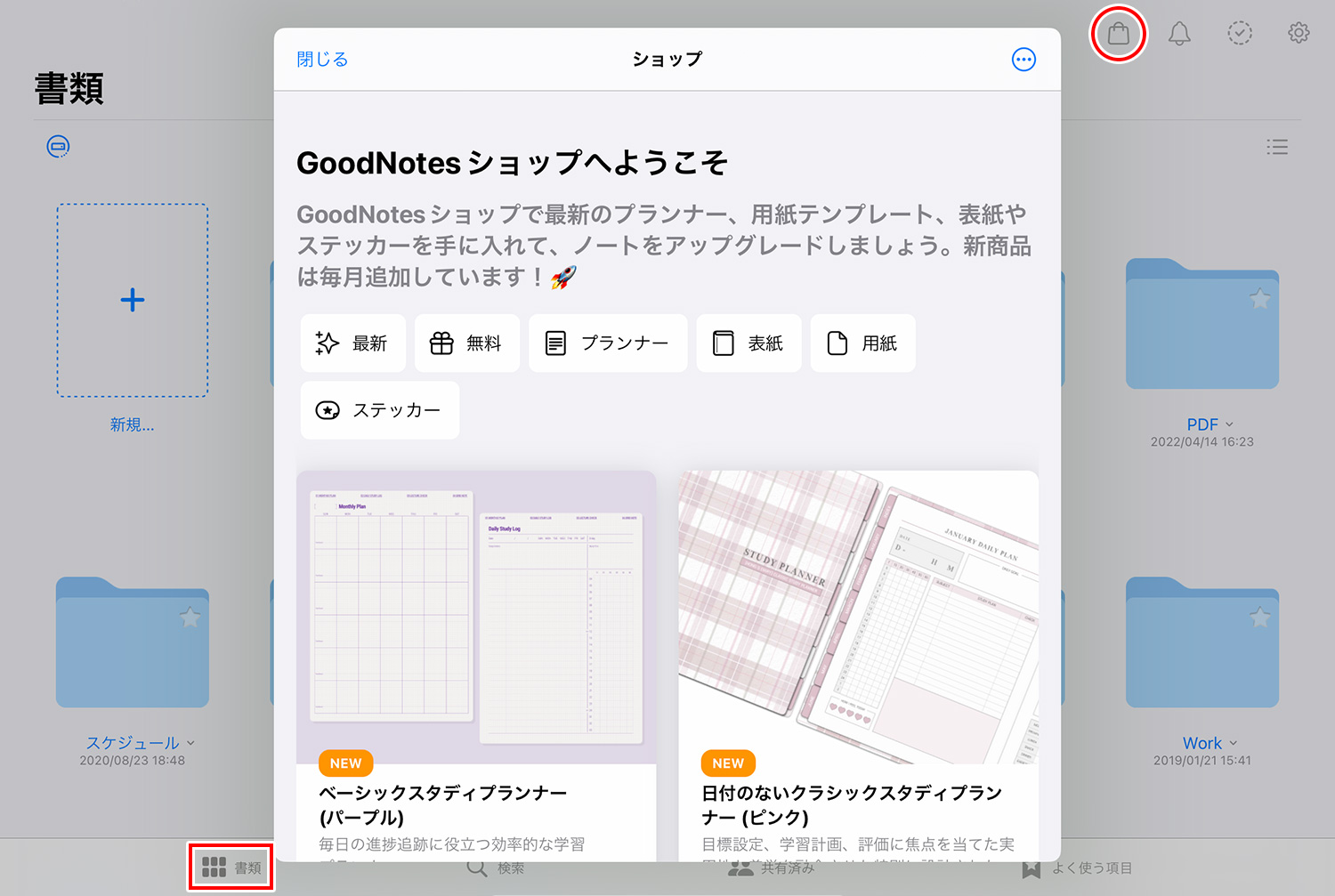Screen dimensions: 1335x896
Task: Close the shop with 閉じる
Action: click(x=322, y=60)
